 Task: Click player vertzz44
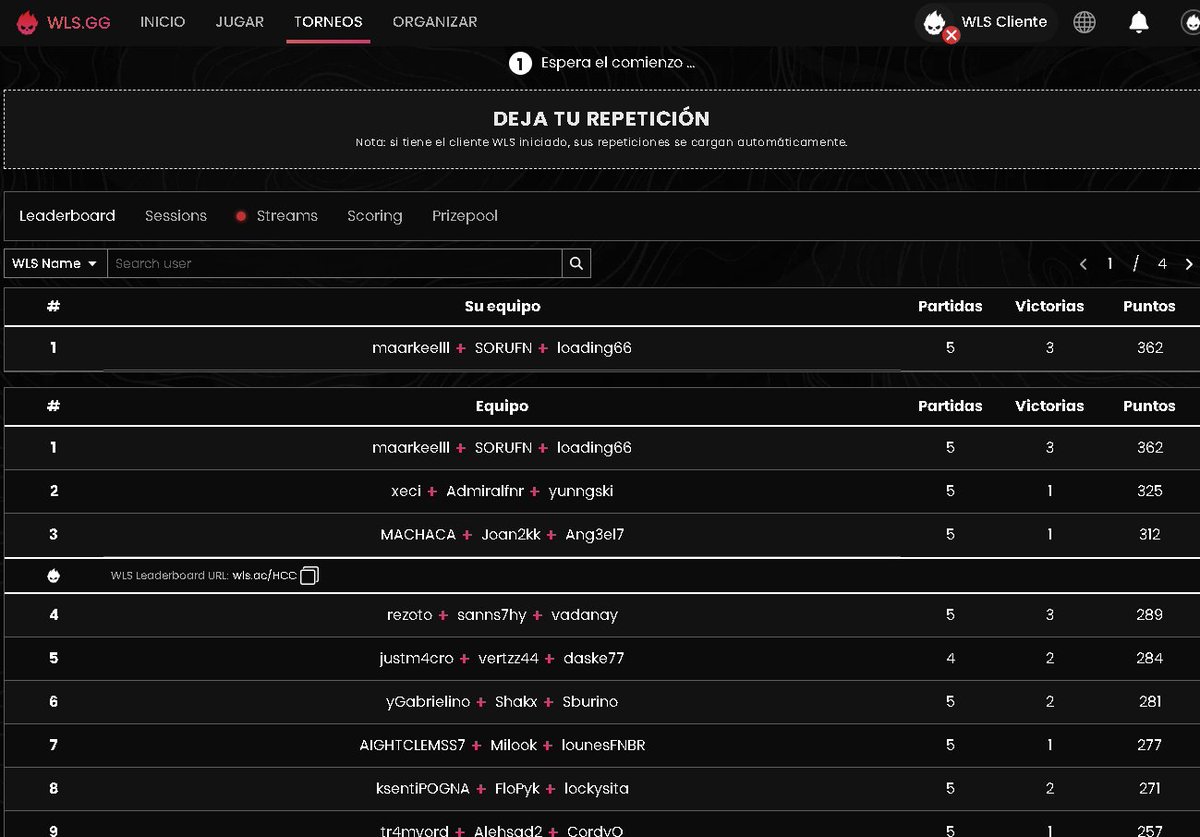pos(508,658)
